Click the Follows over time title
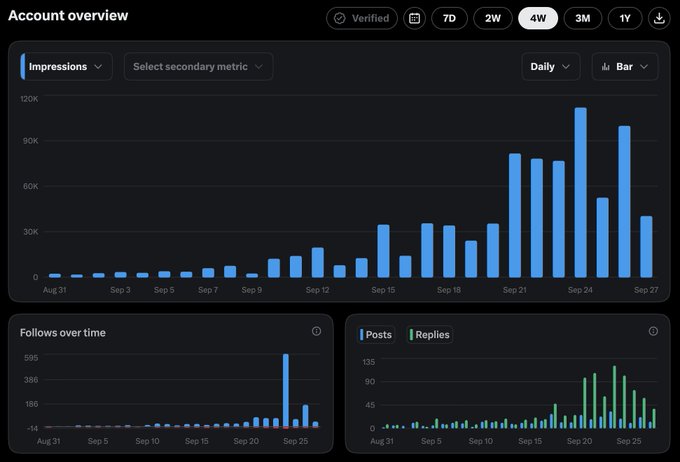Screen dimensions: 680x462 coord(63,333)
